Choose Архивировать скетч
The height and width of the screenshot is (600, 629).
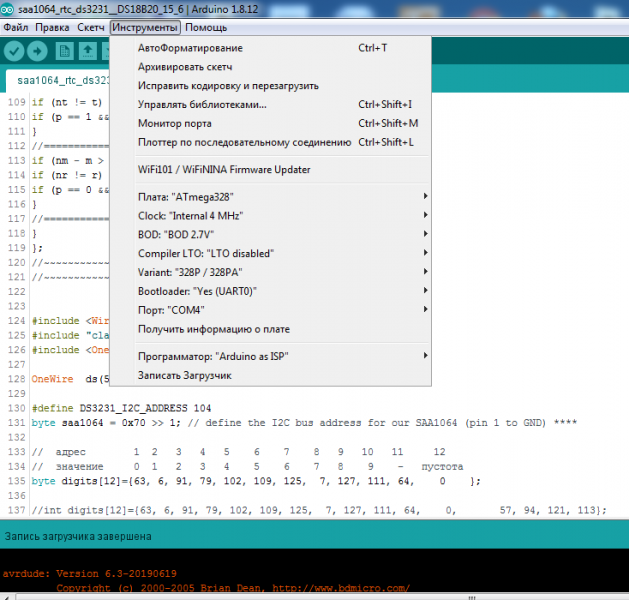270,67
